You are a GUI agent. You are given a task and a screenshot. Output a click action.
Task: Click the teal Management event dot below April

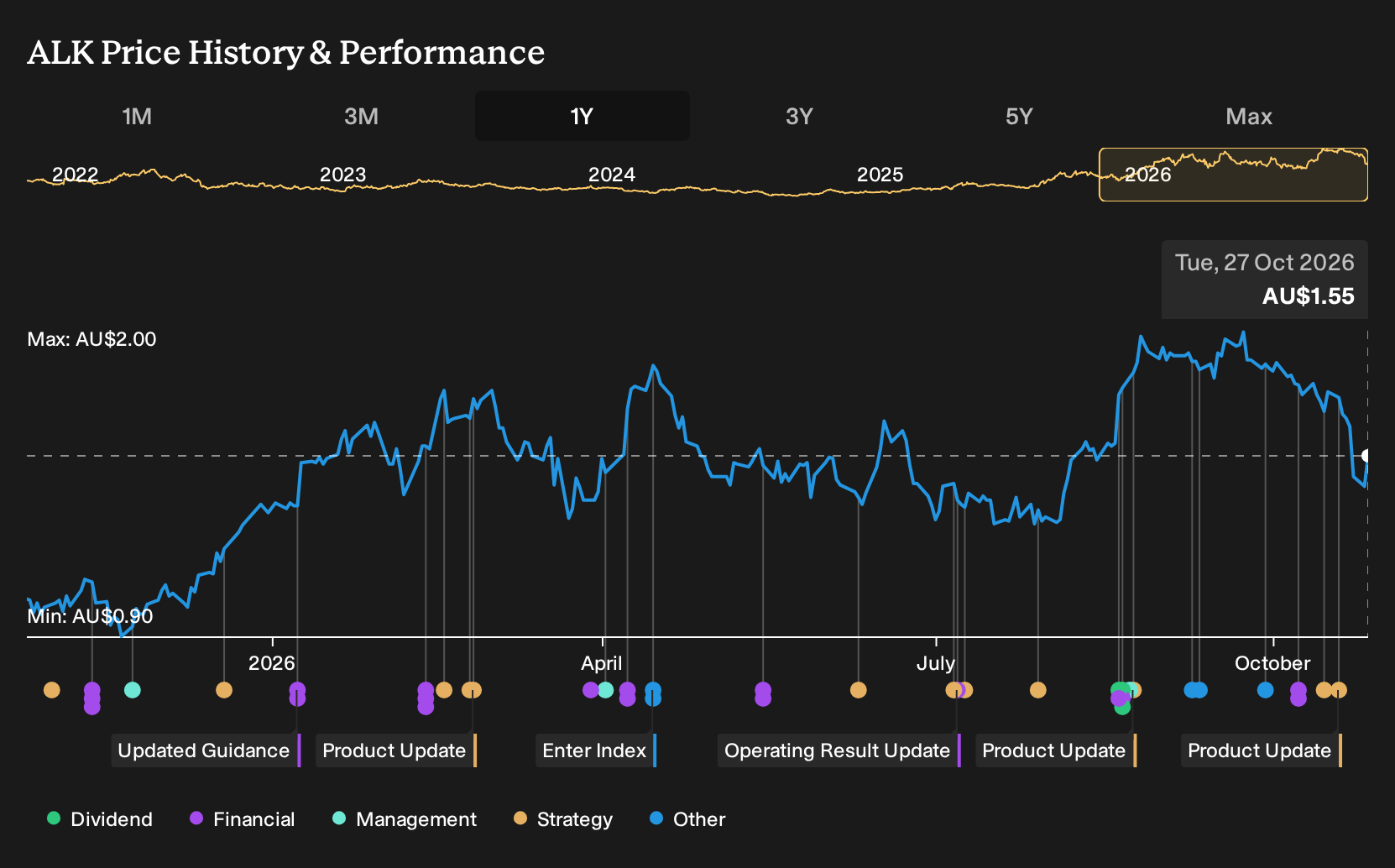[x=606, y=690]
